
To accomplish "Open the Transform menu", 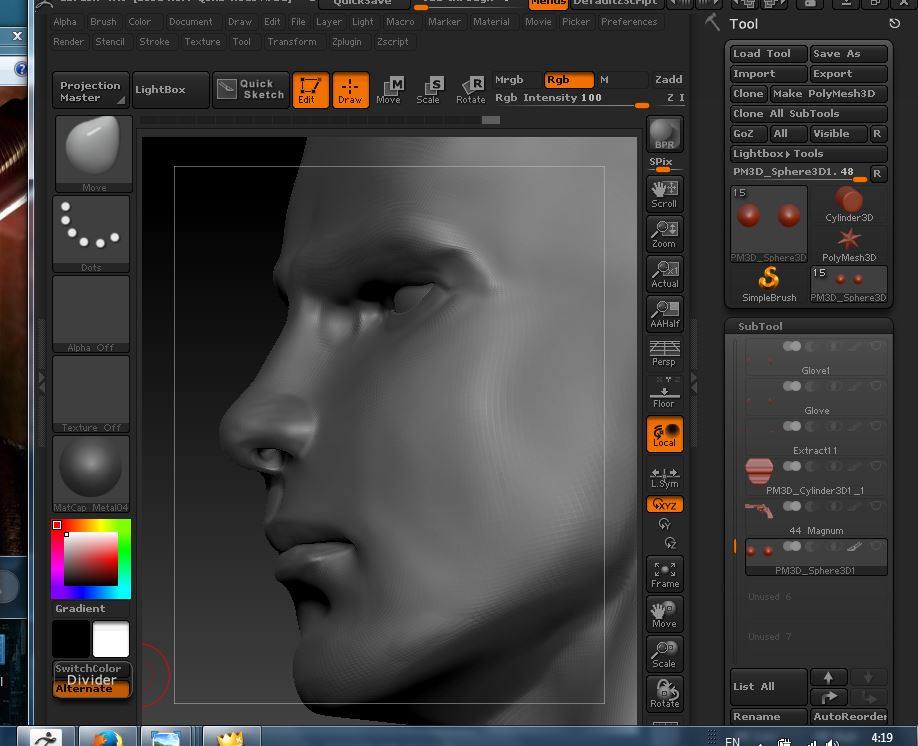I will [292, 42].
